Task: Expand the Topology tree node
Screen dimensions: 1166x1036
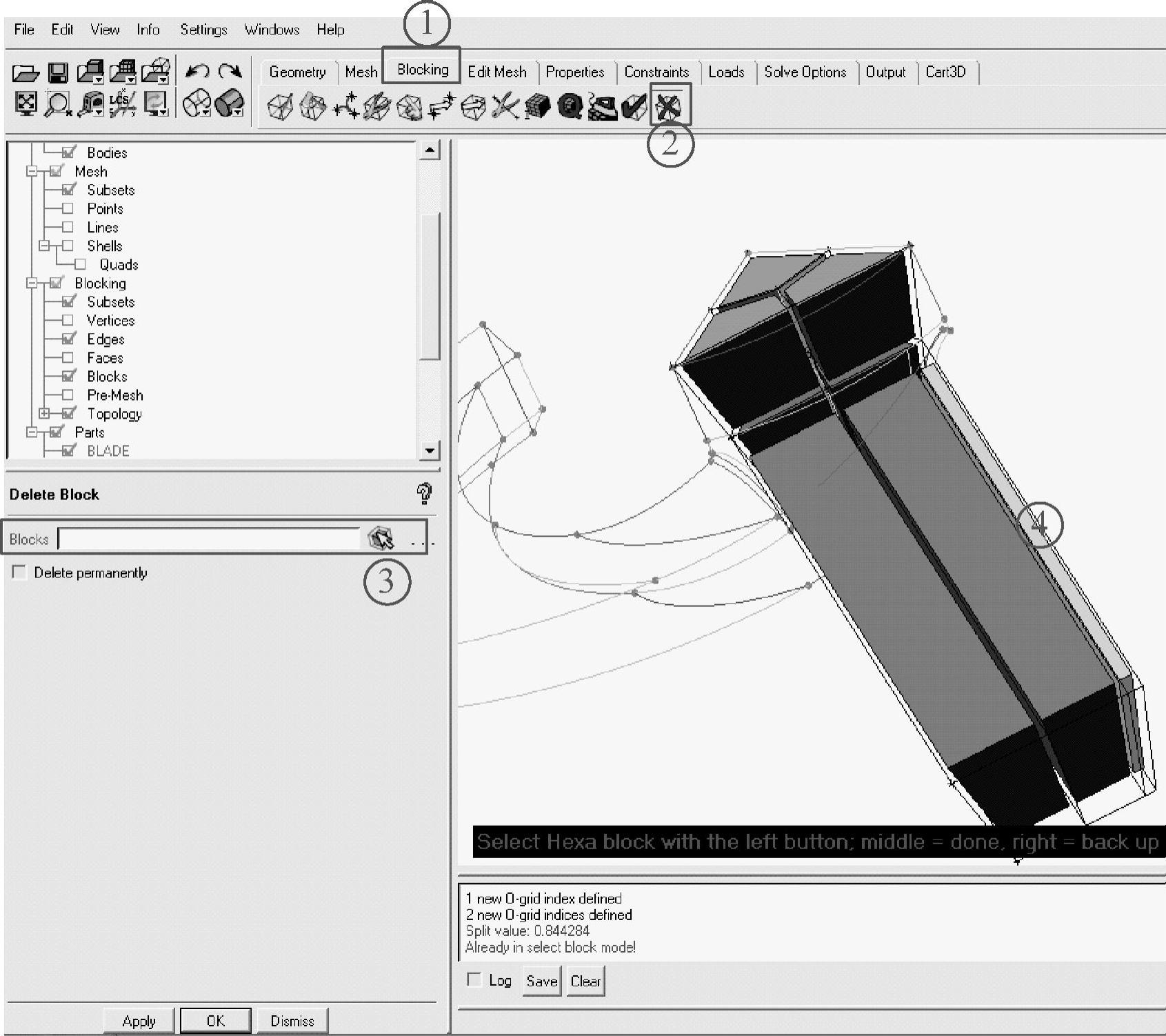Action: tap(44, 413)
